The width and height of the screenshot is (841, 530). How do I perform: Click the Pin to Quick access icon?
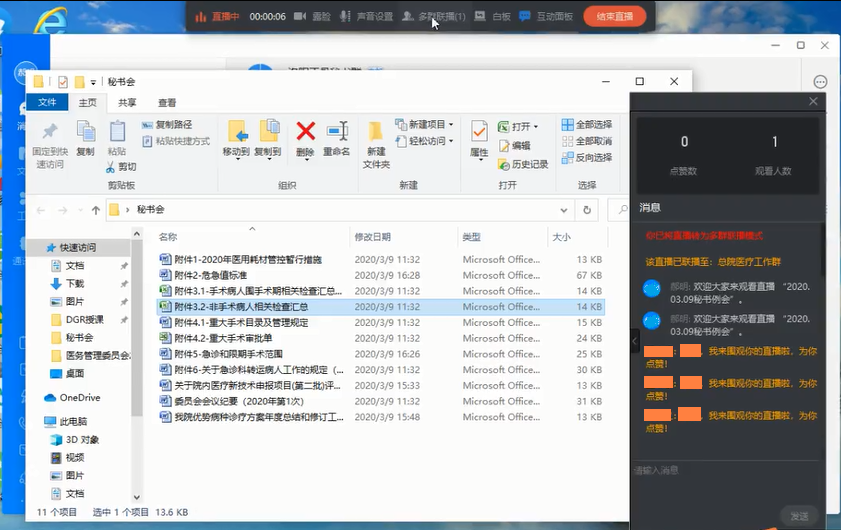(x=50, y=131)
